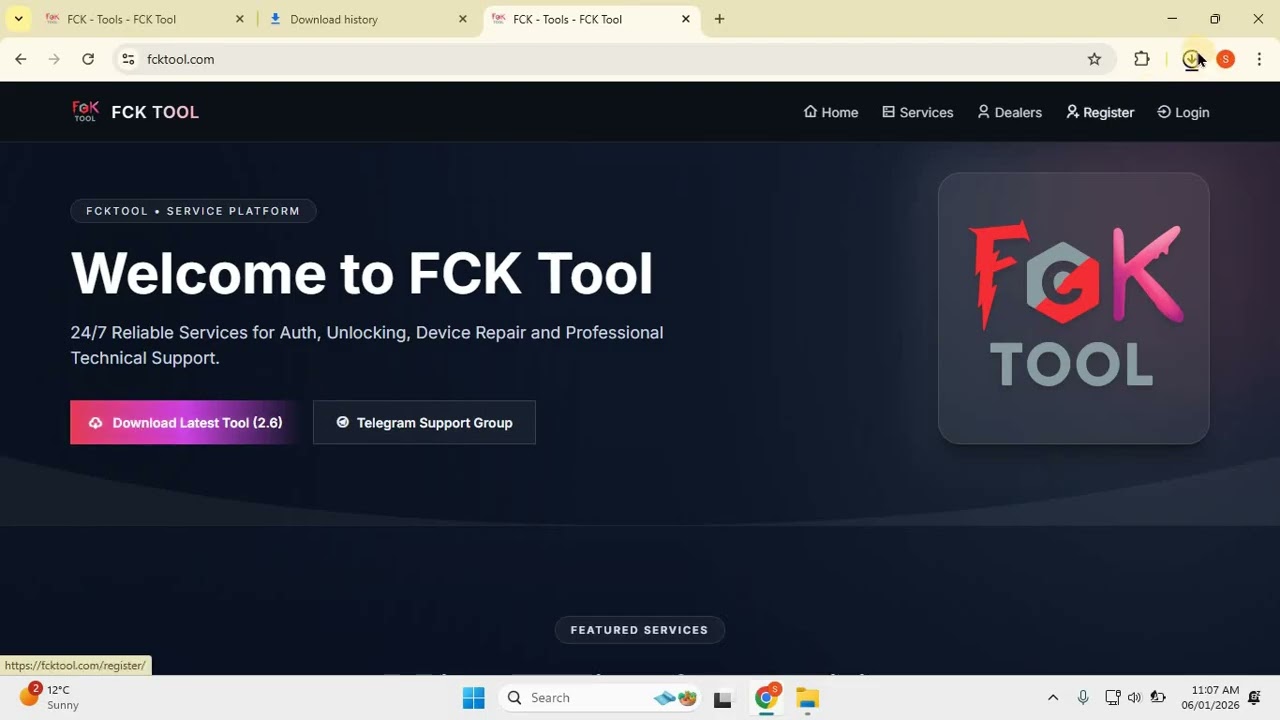Viewport: 1280px width, 720px height.
Task: Open a new tab with plus button
Action: (x=719, y=19)
